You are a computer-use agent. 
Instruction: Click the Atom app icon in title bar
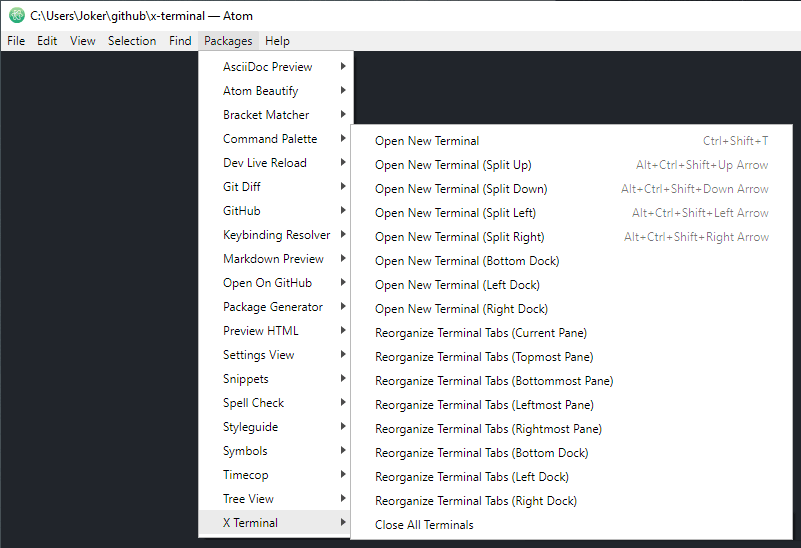pyautogui.click(x=16, y=16)
